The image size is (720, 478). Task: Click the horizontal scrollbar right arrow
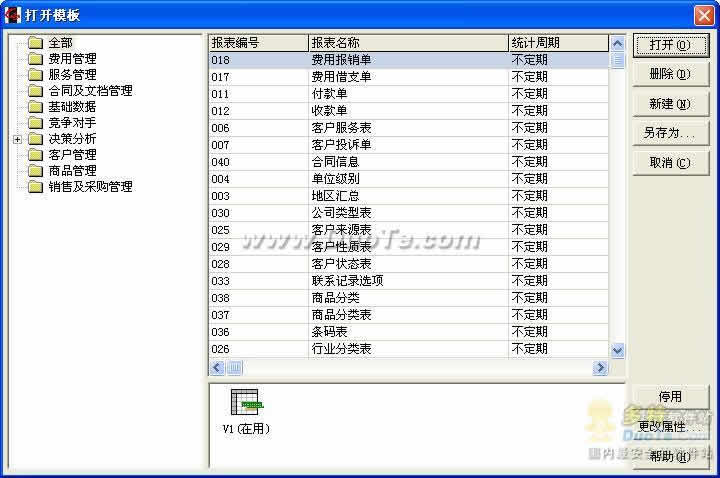tap(600, 367)
